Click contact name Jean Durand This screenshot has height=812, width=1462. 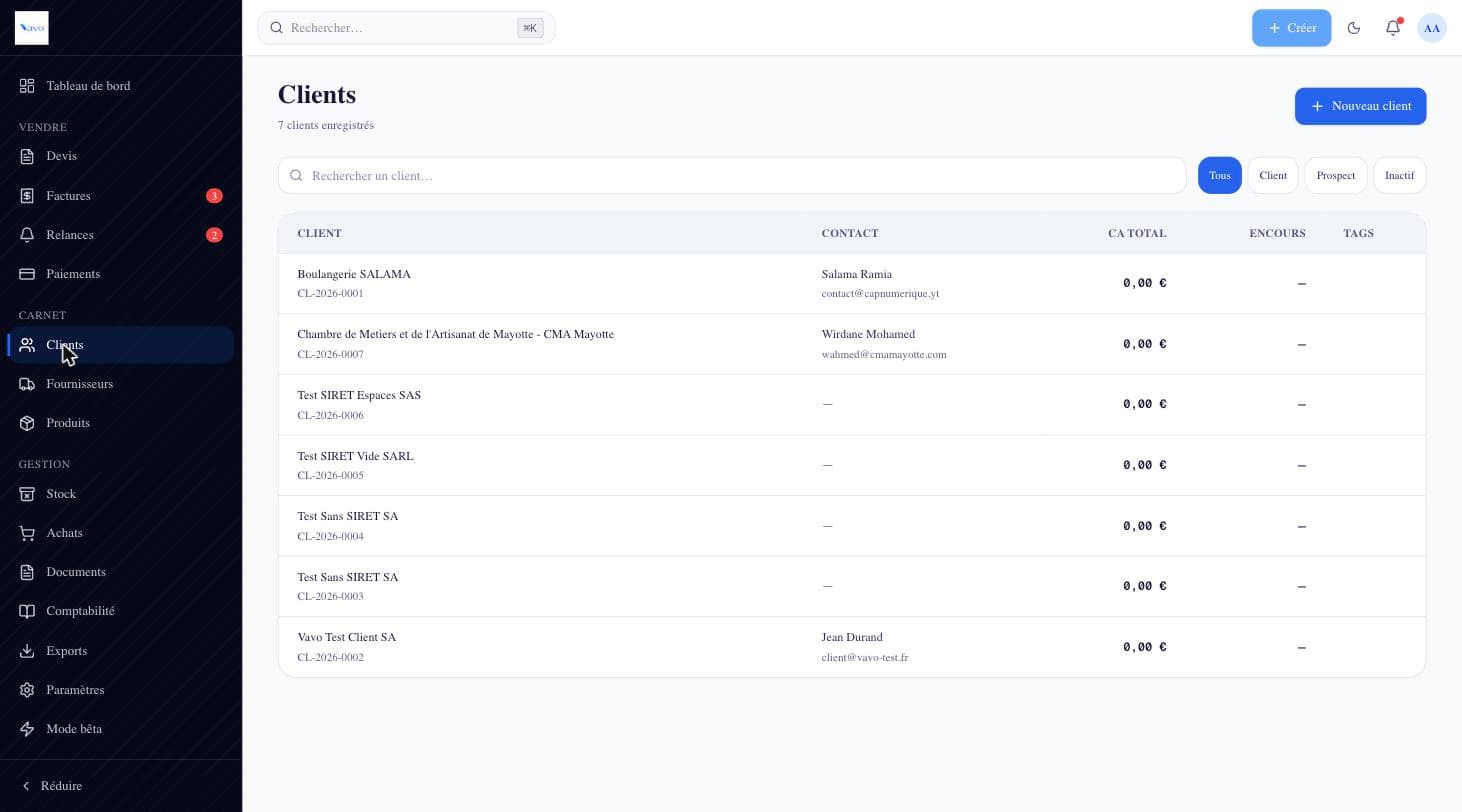852,637
